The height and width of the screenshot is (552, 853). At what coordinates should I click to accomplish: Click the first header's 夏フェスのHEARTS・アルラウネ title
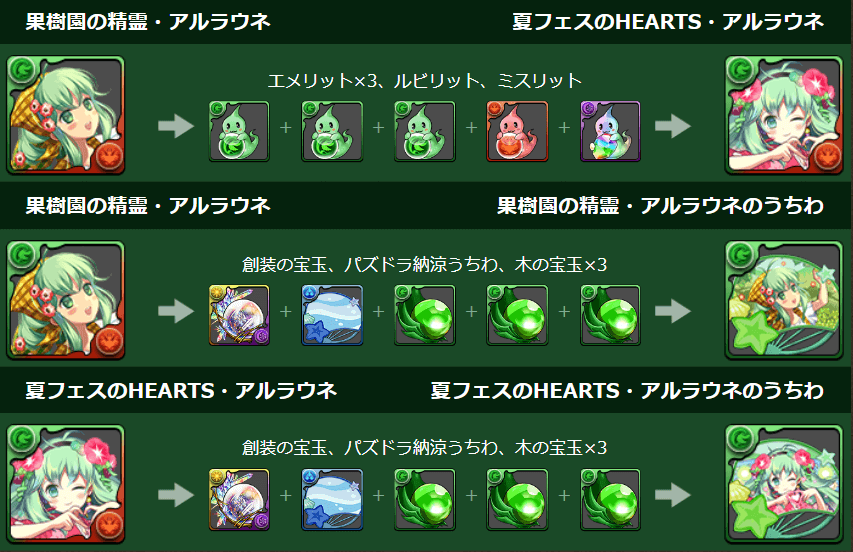coord(667,22)
